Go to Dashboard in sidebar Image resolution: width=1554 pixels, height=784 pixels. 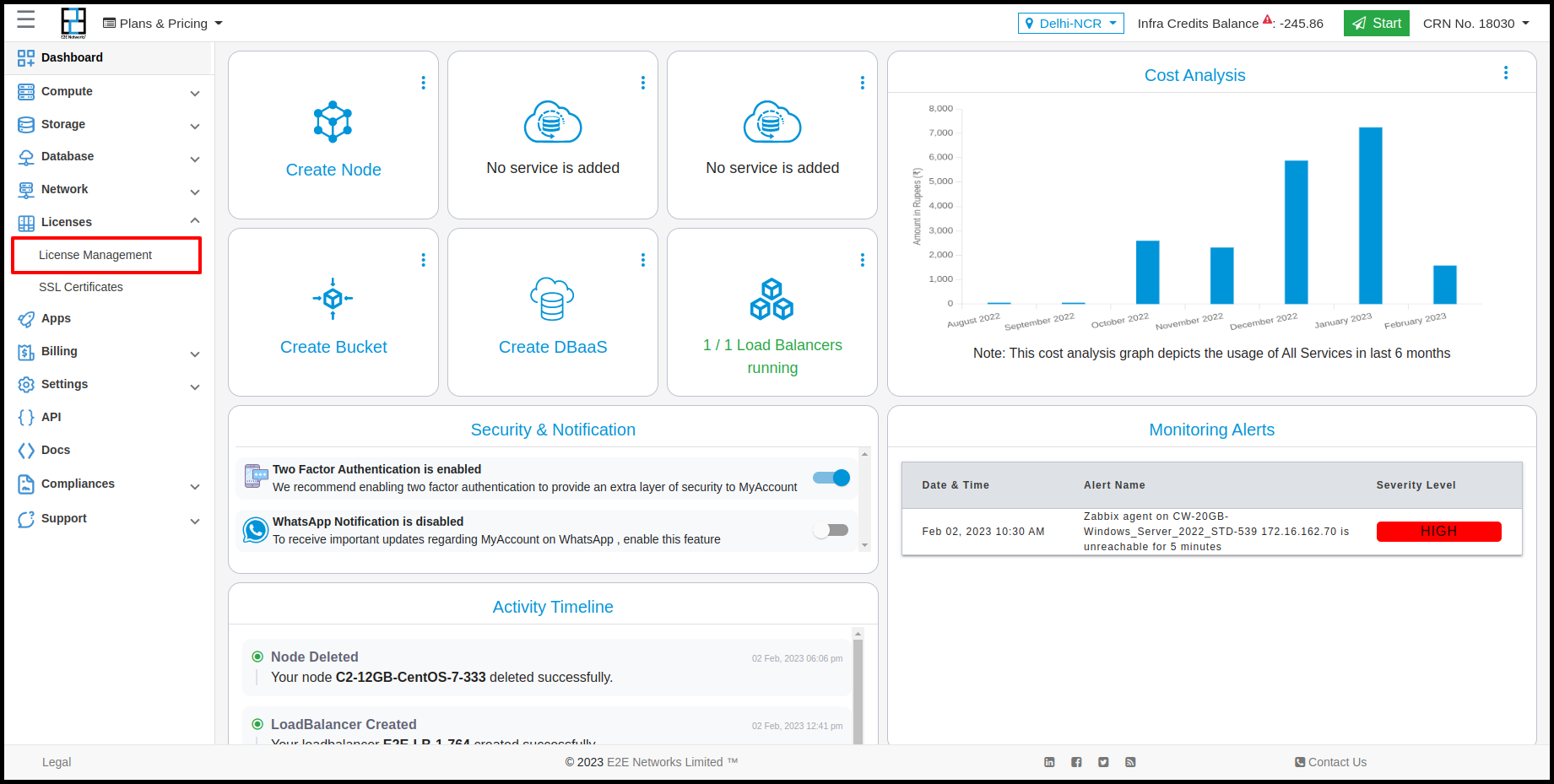click(108, 57)
